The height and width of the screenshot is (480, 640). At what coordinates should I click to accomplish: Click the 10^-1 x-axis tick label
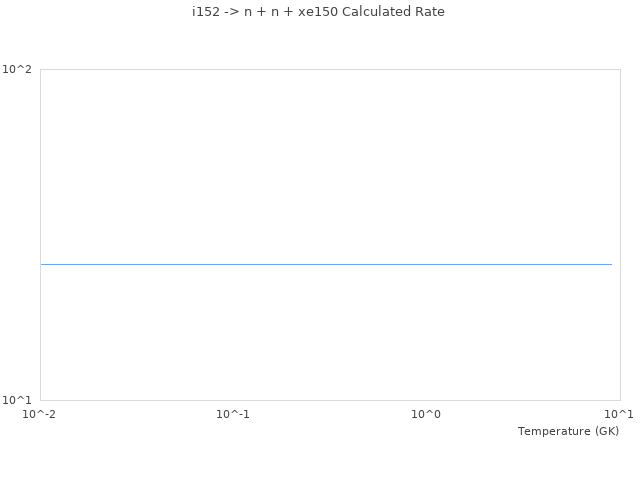[233, 414]
